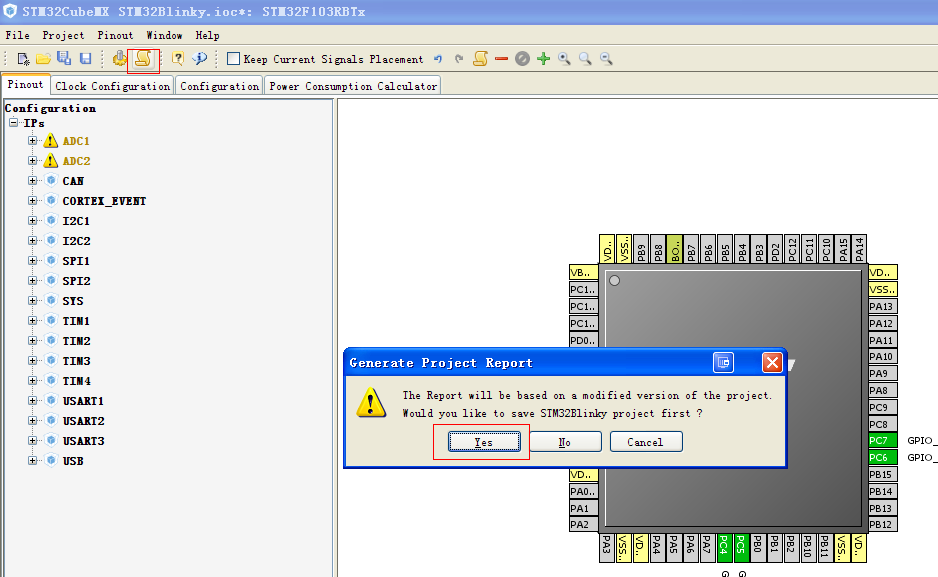The height and width of the screenshot is (577, 938).
Task: Toggle Keep Current Signals Placement checkbox
Action: click(x=233, y=59)
